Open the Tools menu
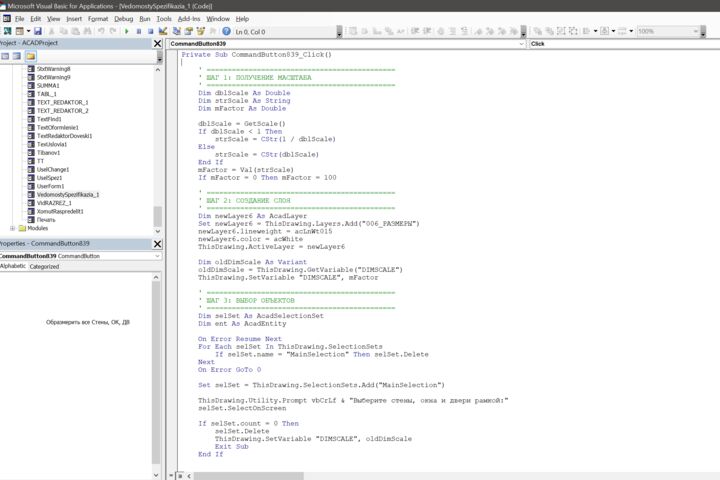720x480 pixels. [x=164, y=19]
